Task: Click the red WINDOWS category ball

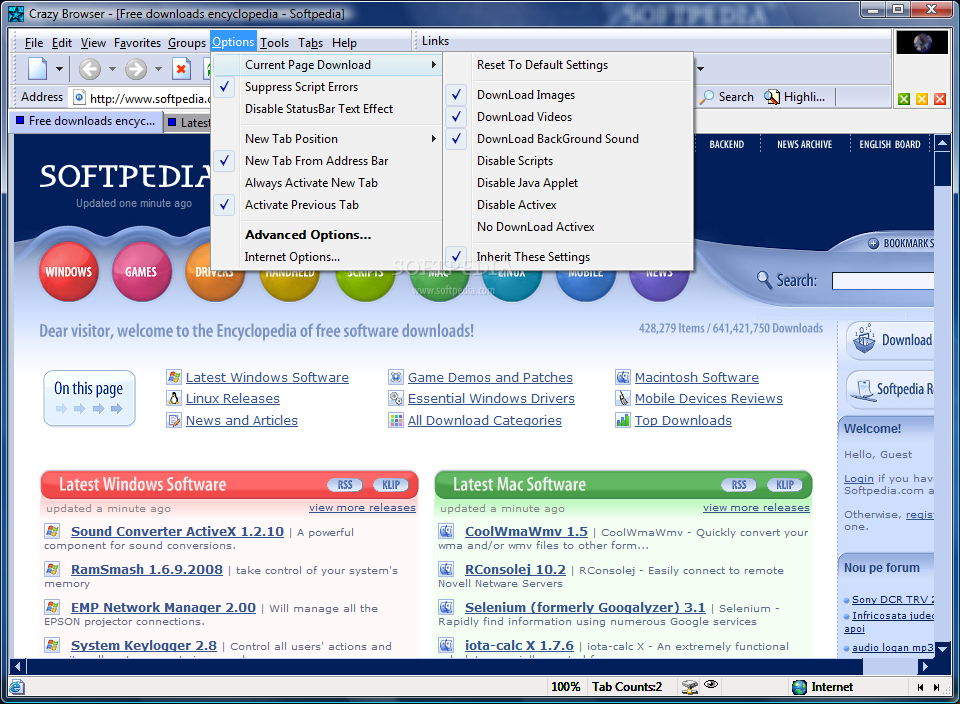Action: 69,272
